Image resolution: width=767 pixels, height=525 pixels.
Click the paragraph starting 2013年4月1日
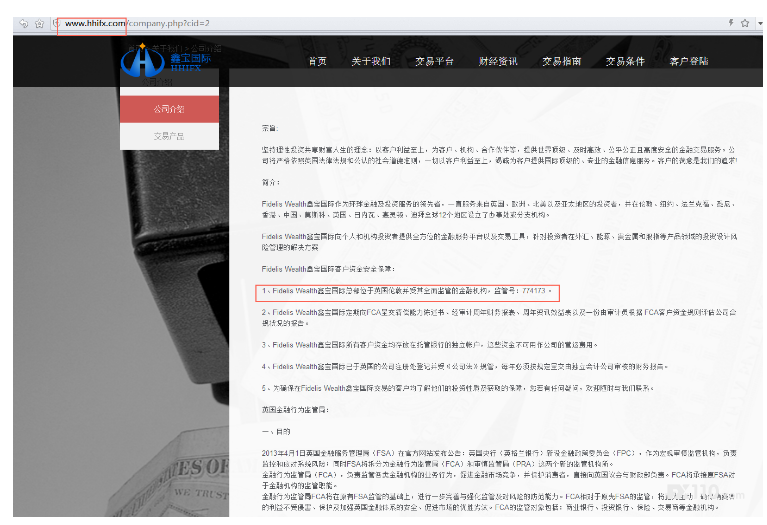tap(499, 458)
